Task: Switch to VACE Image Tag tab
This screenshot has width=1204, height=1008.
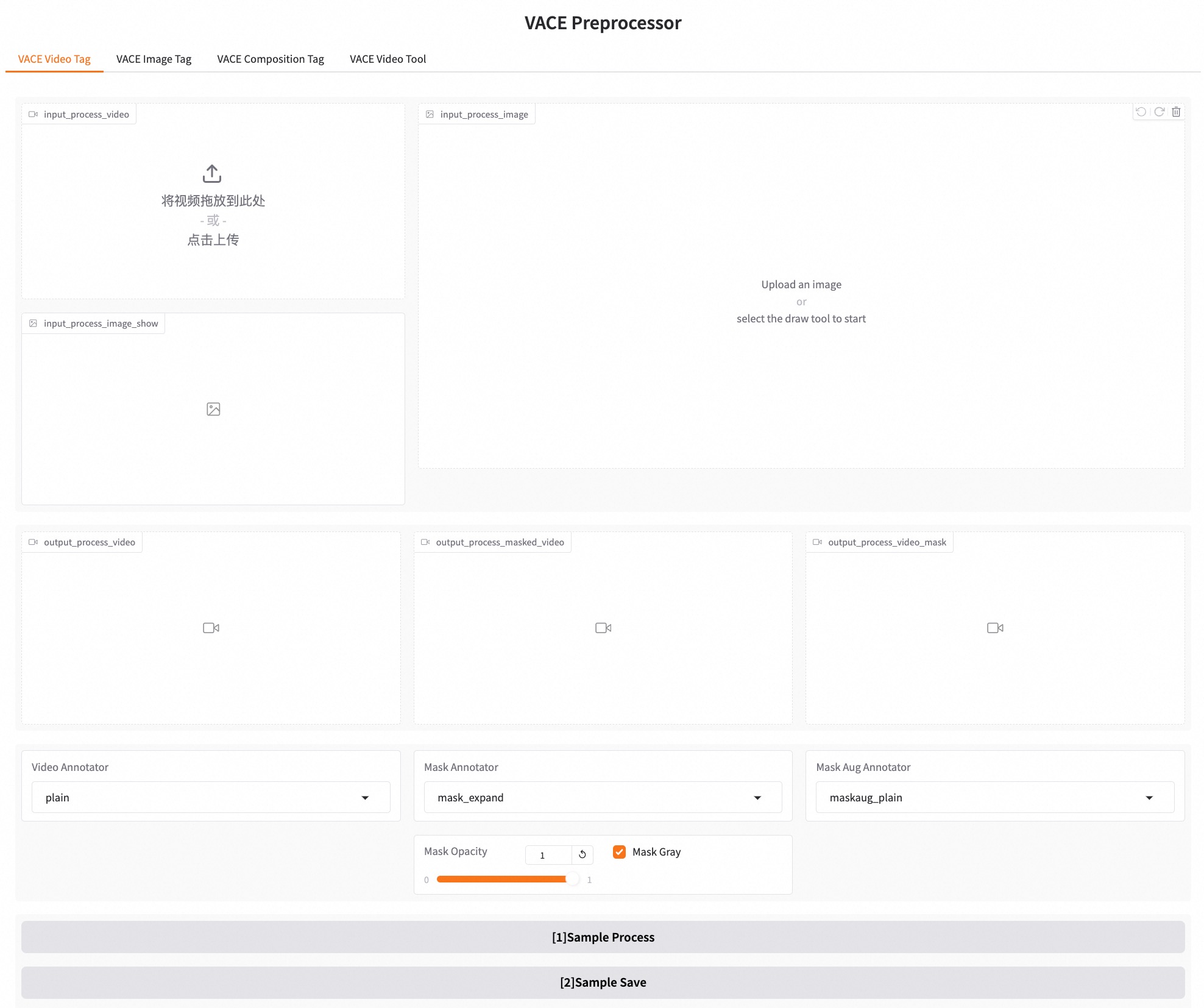Action: pos(154,59)
